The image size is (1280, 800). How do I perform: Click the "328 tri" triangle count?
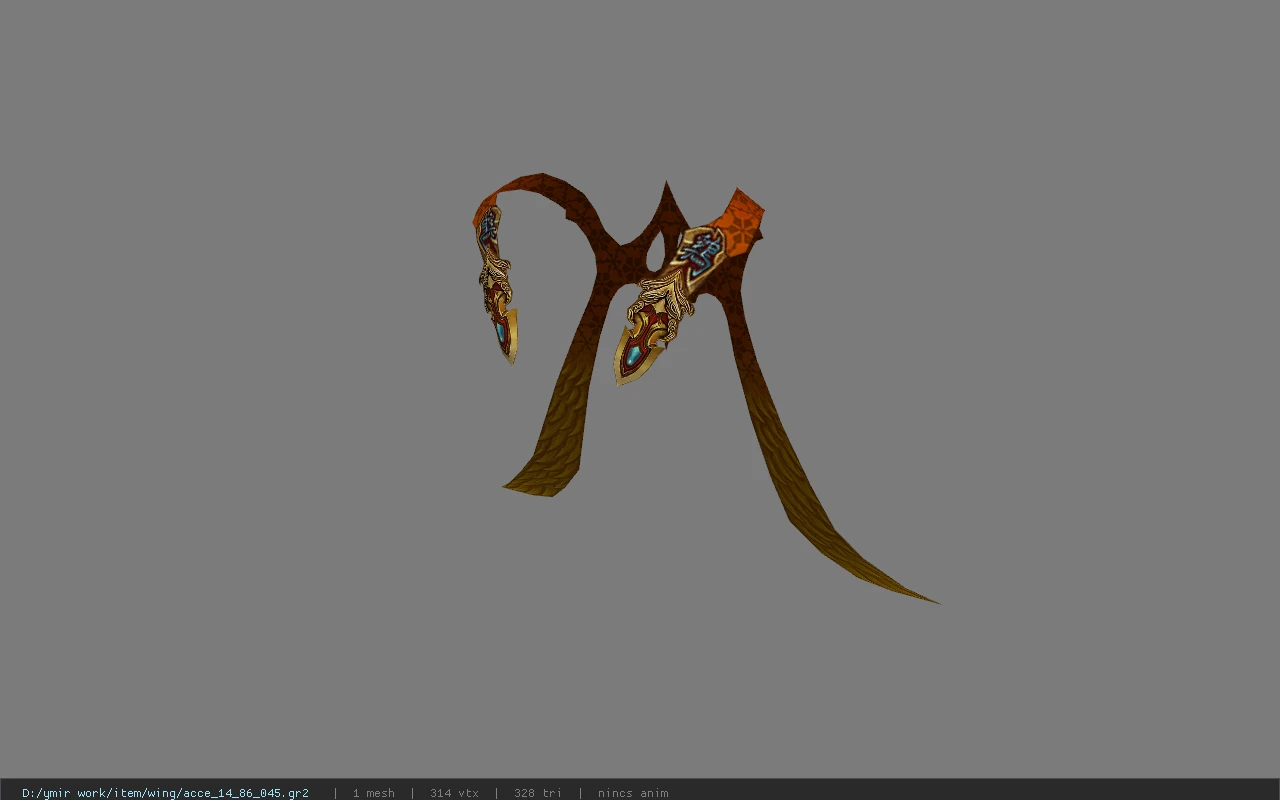[x=538, y=793]
